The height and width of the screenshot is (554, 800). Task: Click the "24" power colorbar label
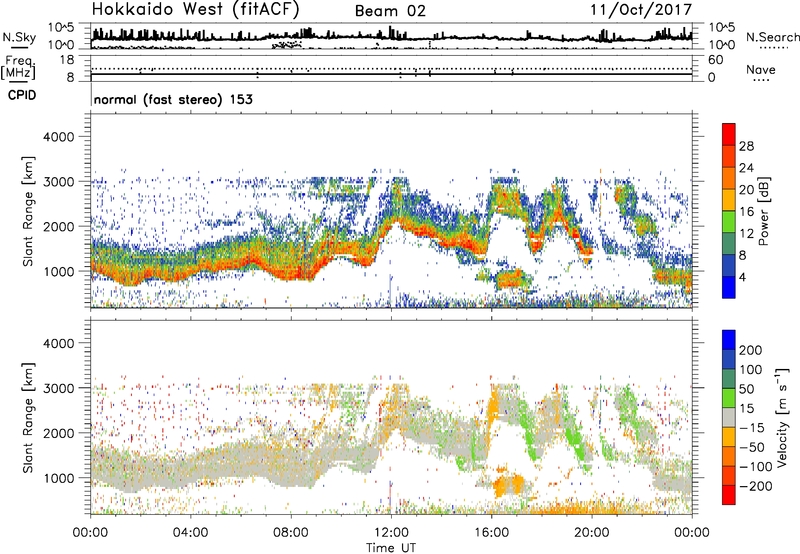pos(746,168)
